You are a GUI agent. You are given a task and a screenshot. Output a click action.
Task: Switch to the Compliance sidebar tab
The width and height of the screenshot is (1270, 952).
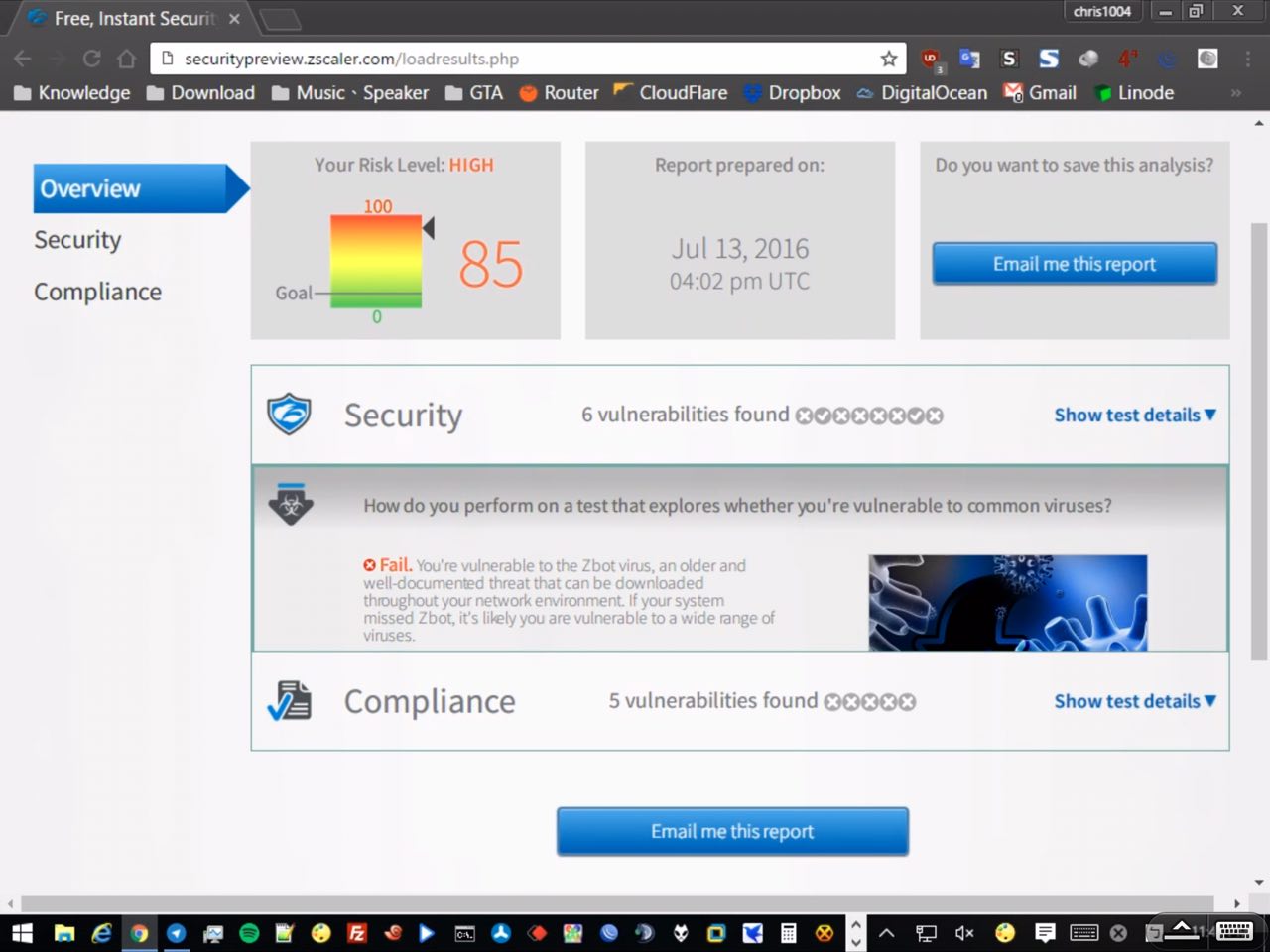point(97,292)
